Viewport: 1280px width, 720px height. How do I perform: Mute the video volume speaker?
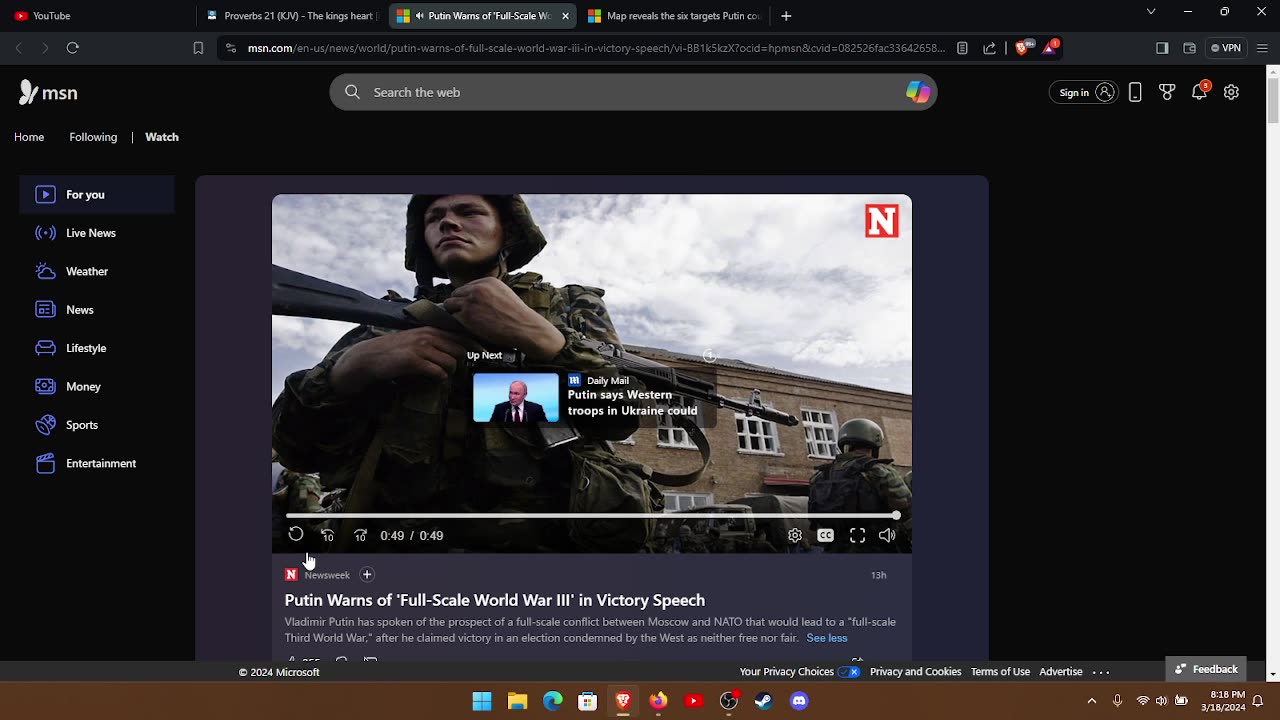click(x=887, y=535)
